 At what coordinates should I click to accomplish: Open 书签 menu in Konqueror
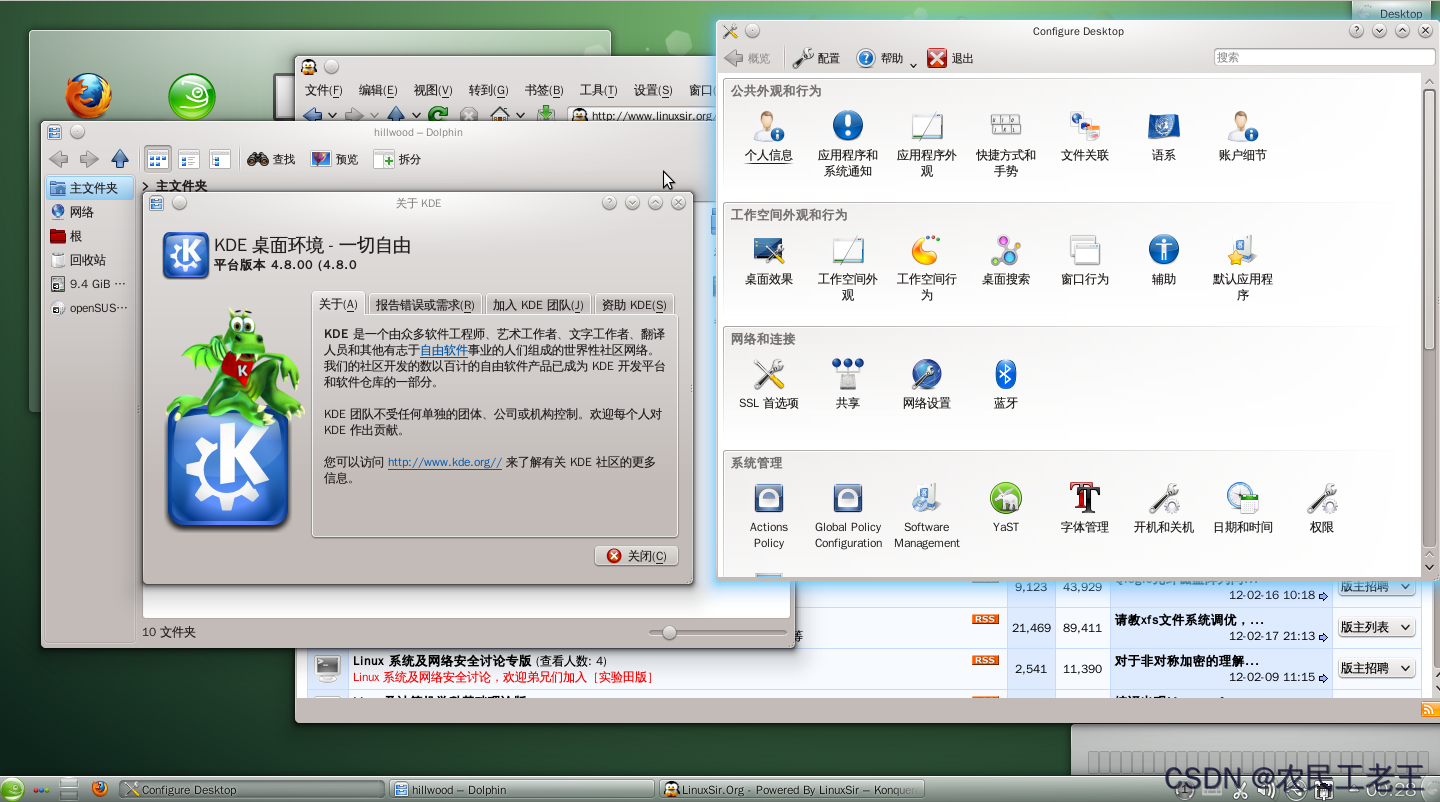(x=544, y=90)
